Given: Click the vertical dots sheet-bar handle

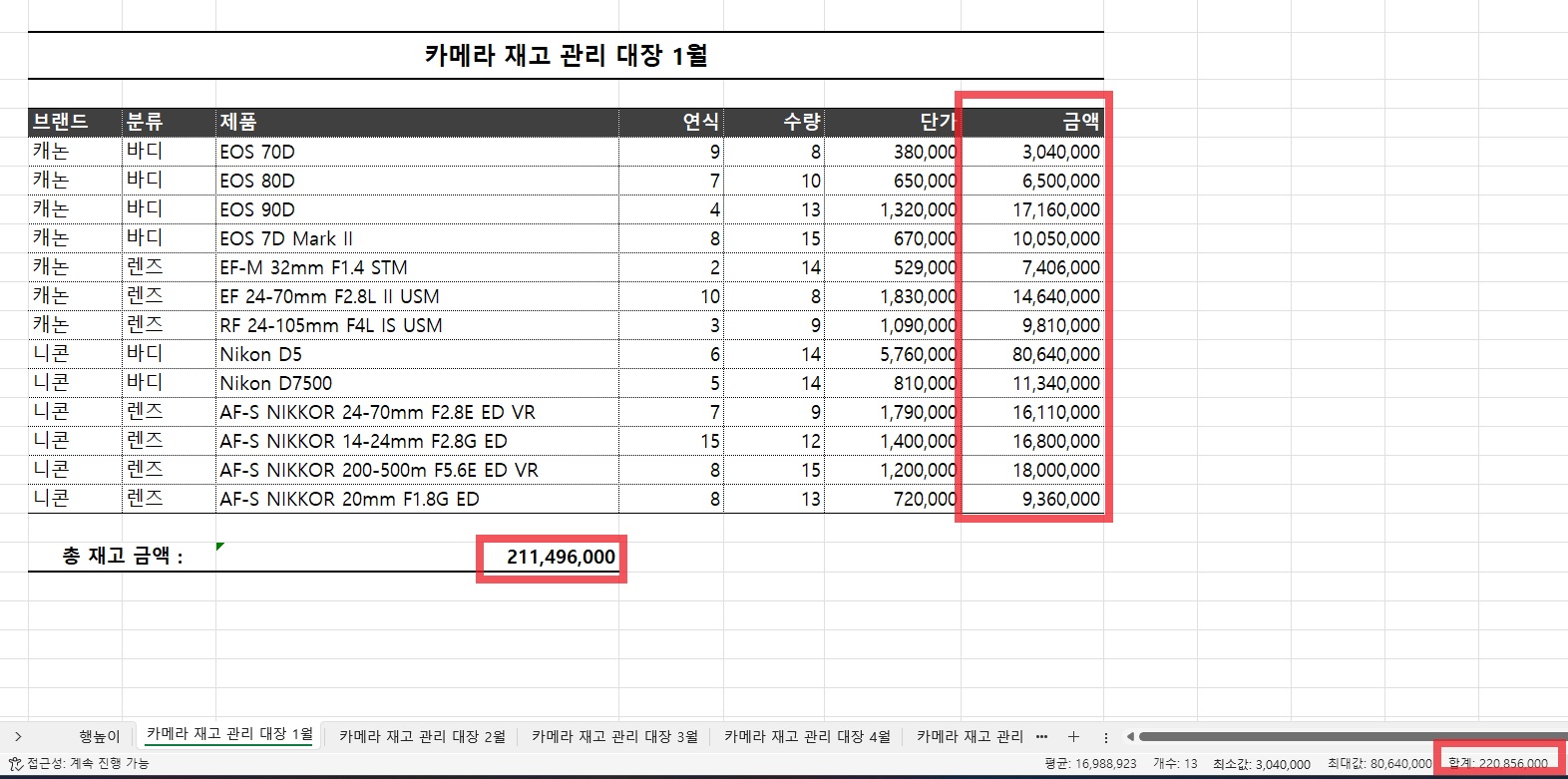Looking at the screenshot, I should [x=1106, y=737].
